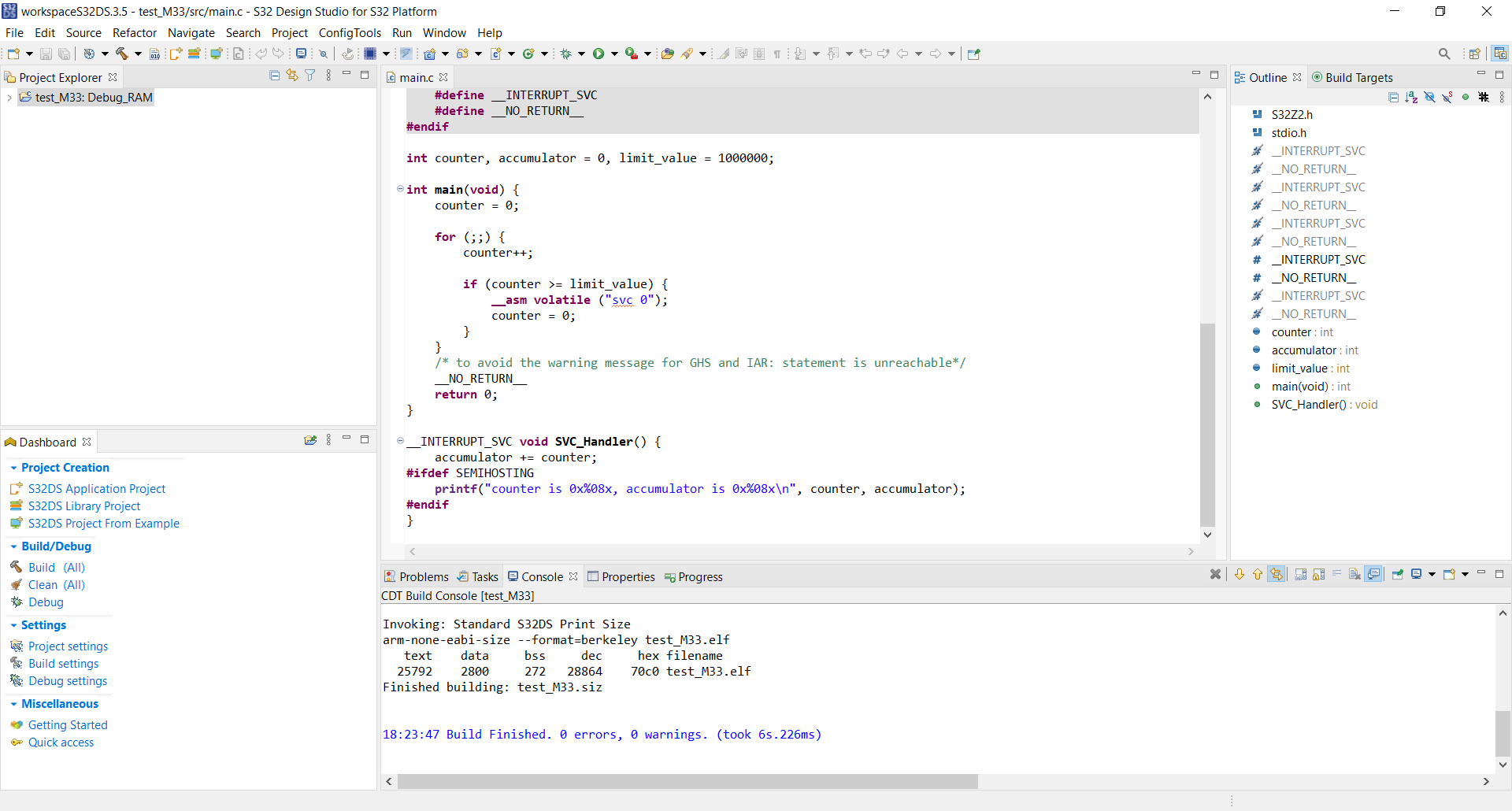Open the Refactor menu
Image resolution: width=1512 pixels, height=811 pixels.
click(x=135, y=33)
